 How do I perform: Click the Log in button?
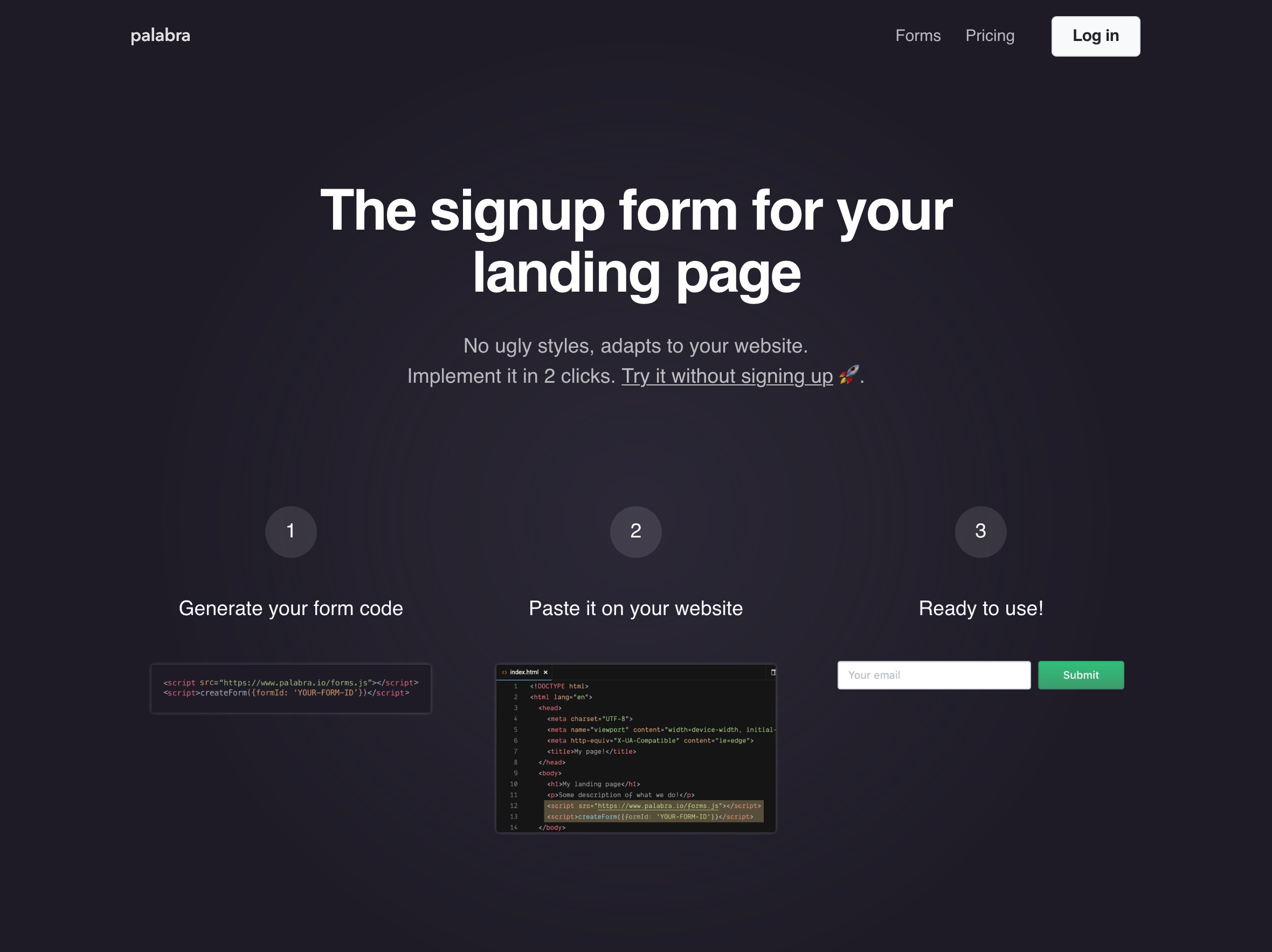pyautogui.click(x=1095, y=36)
